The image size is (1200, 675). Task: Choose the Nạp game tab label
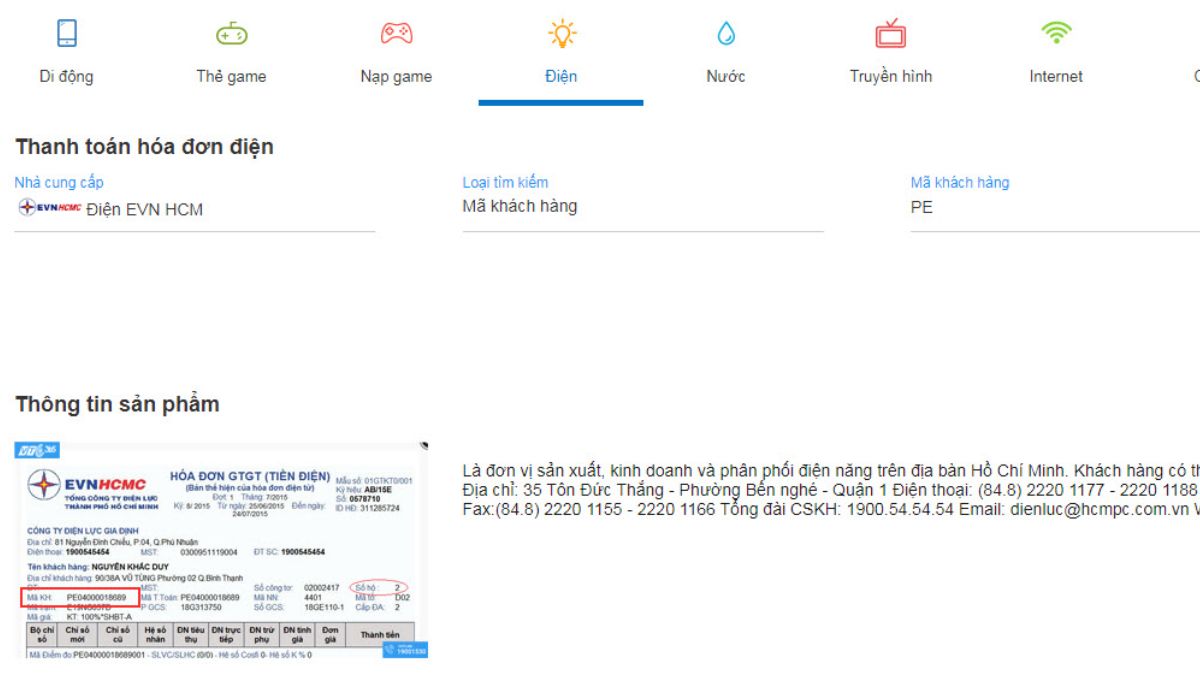pyautogui.click(x=396, y=76)
